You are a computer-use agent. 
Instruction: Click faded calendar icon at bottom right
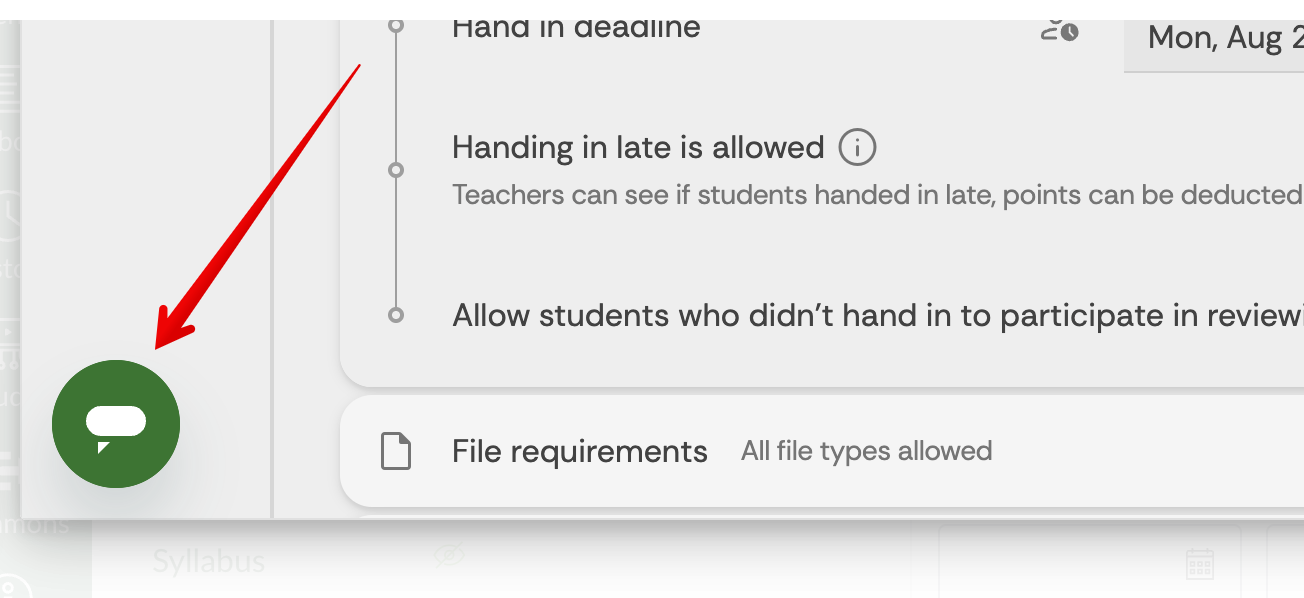[1199, 564]
